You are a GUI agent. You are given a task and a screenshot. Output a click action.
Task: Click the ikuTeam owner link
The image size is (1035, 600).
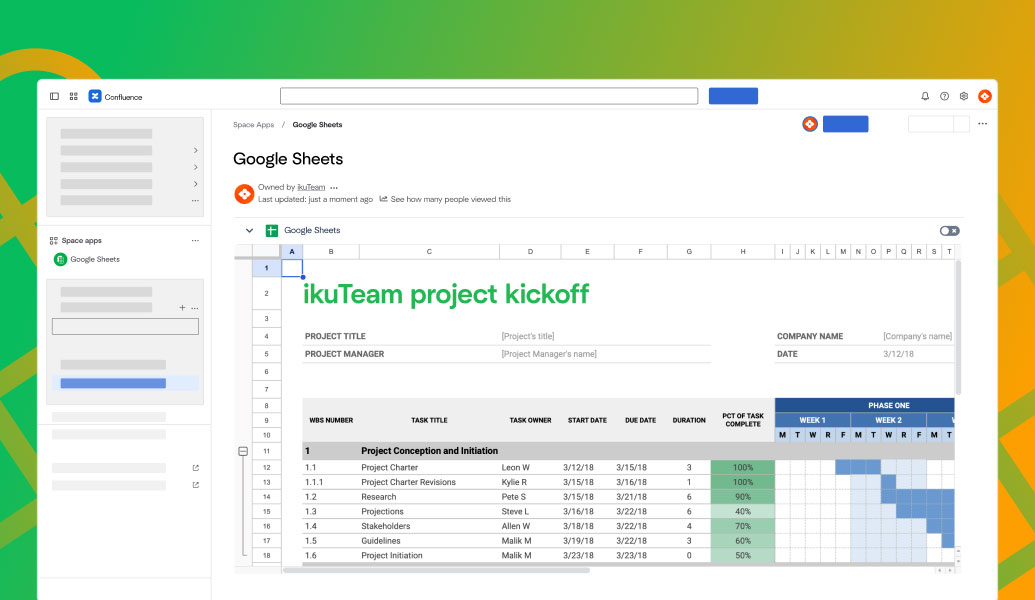(x=310, y=187)
